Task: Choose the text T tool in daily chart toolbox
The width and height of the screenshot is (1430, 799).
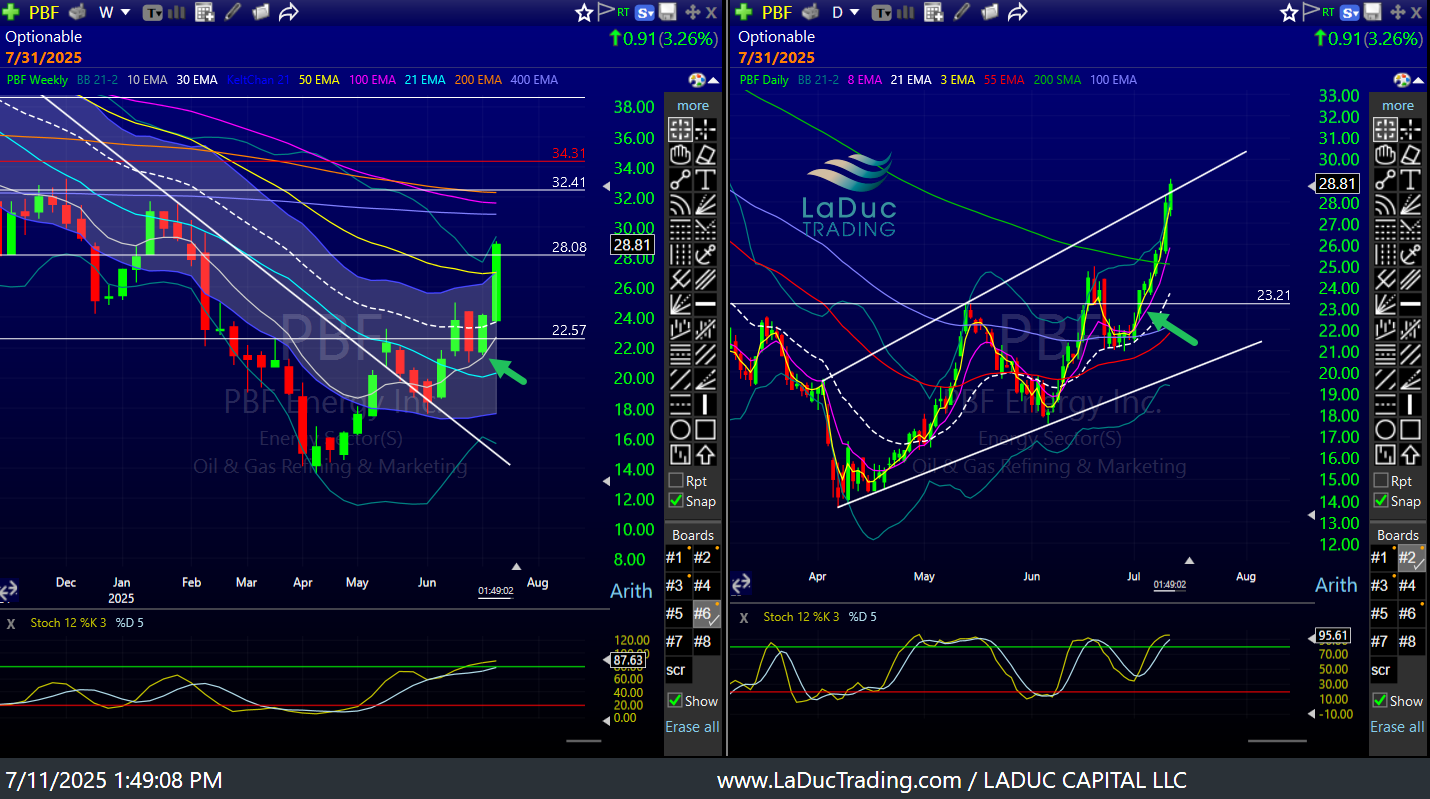Action: click(x=1410, y=180)
